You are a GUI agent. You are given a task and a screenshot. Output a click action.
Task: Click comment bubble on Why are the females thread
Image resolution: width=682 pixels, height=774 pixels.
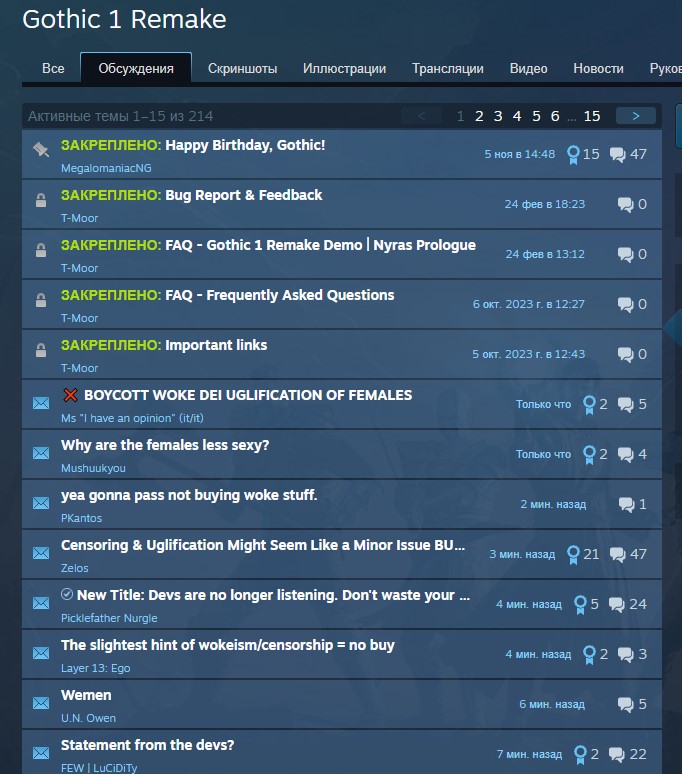[x=626, y=455]
